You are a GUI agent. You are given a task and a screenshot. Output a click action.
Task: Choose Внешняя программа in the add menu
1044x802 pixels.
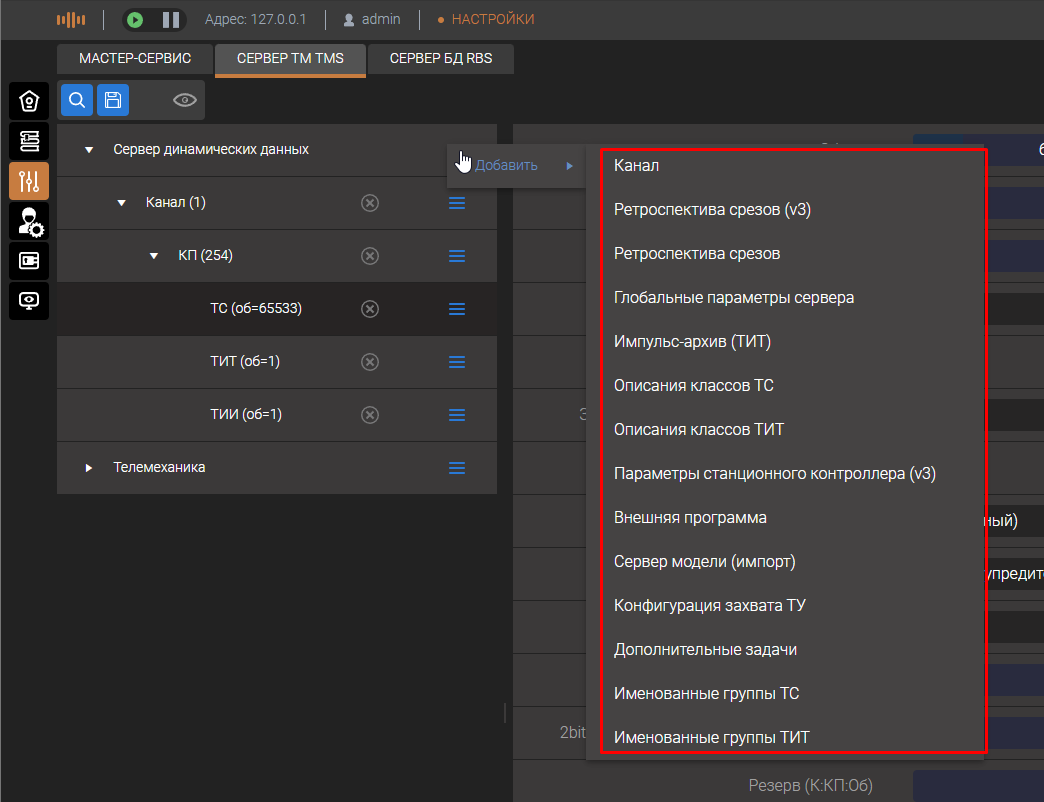coord(690,518)
